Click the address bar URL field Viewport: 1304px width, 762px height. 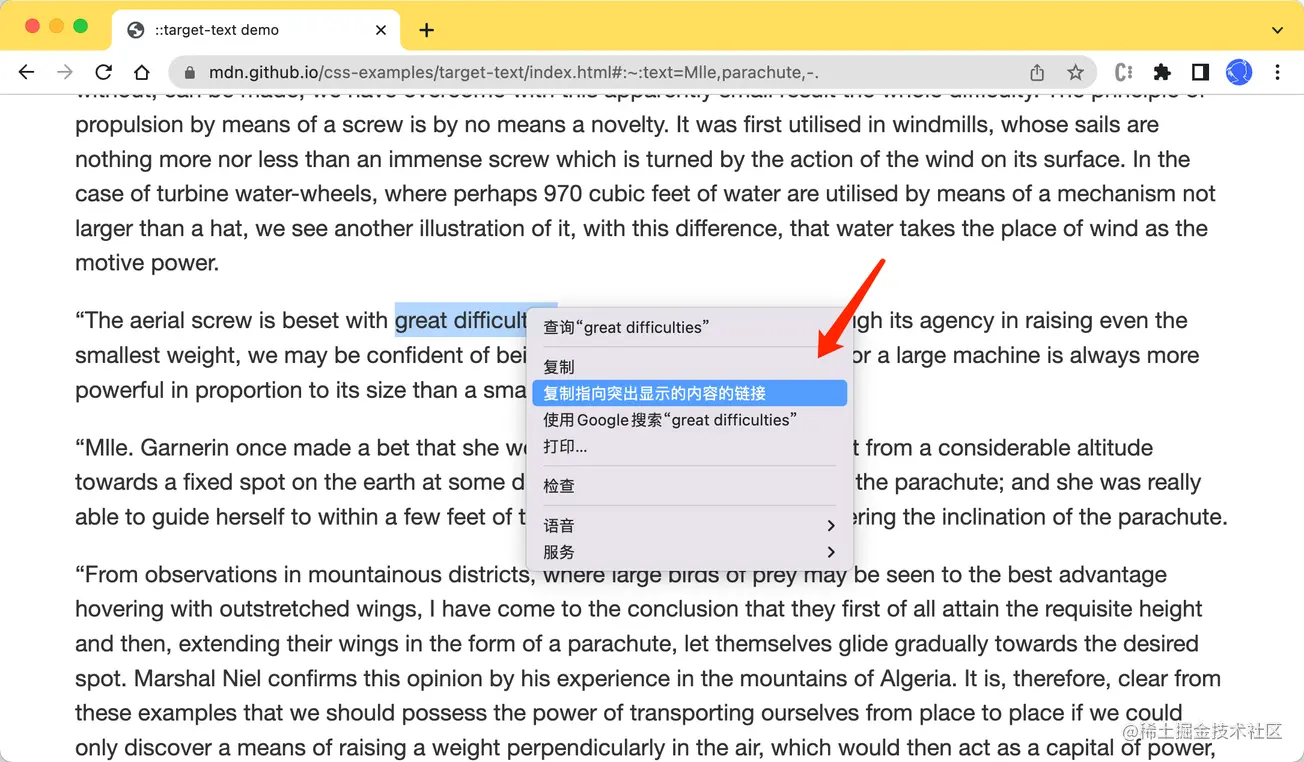click(x=600, y=72)
